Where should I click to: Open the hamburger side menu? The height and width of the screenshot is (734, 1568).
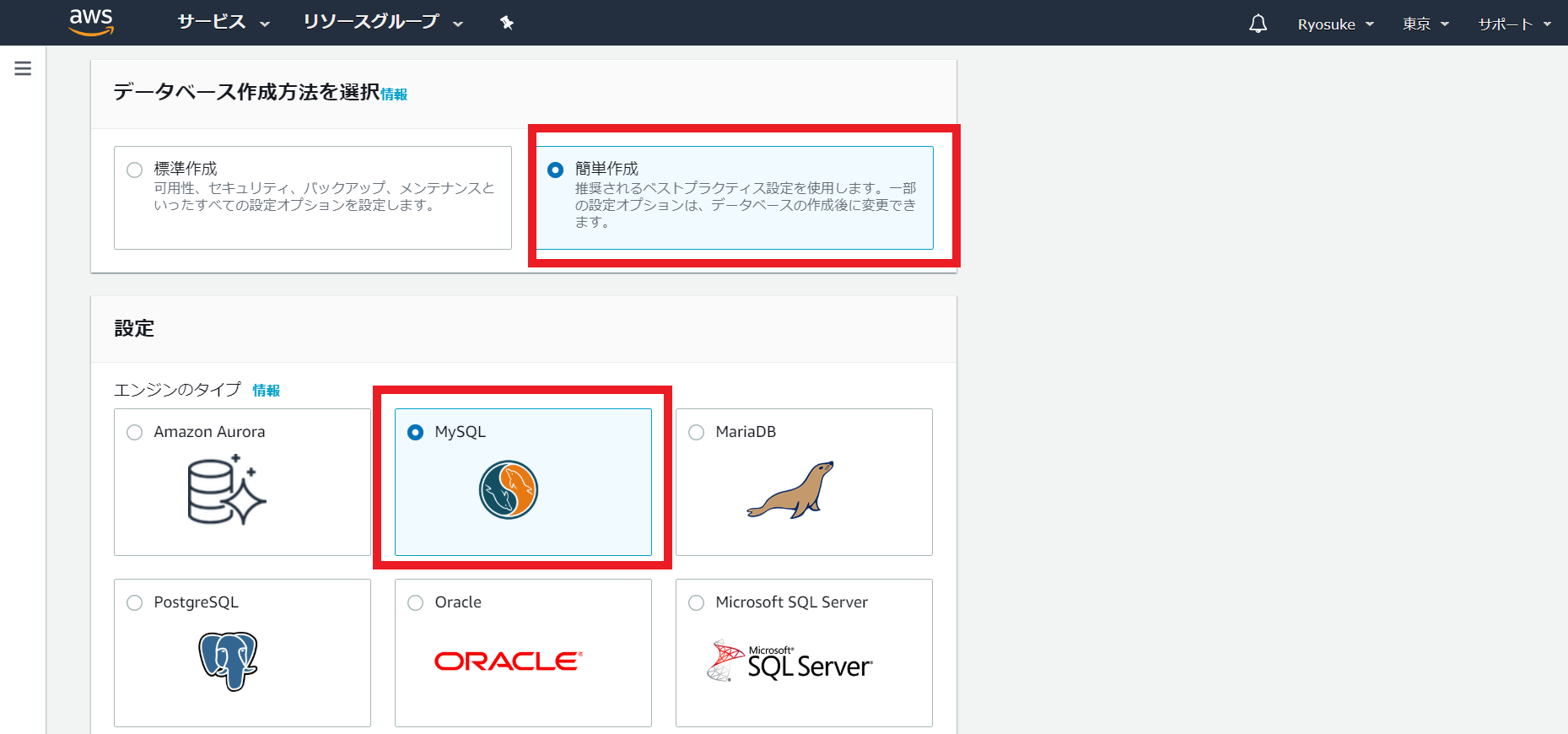click(23, 68)
